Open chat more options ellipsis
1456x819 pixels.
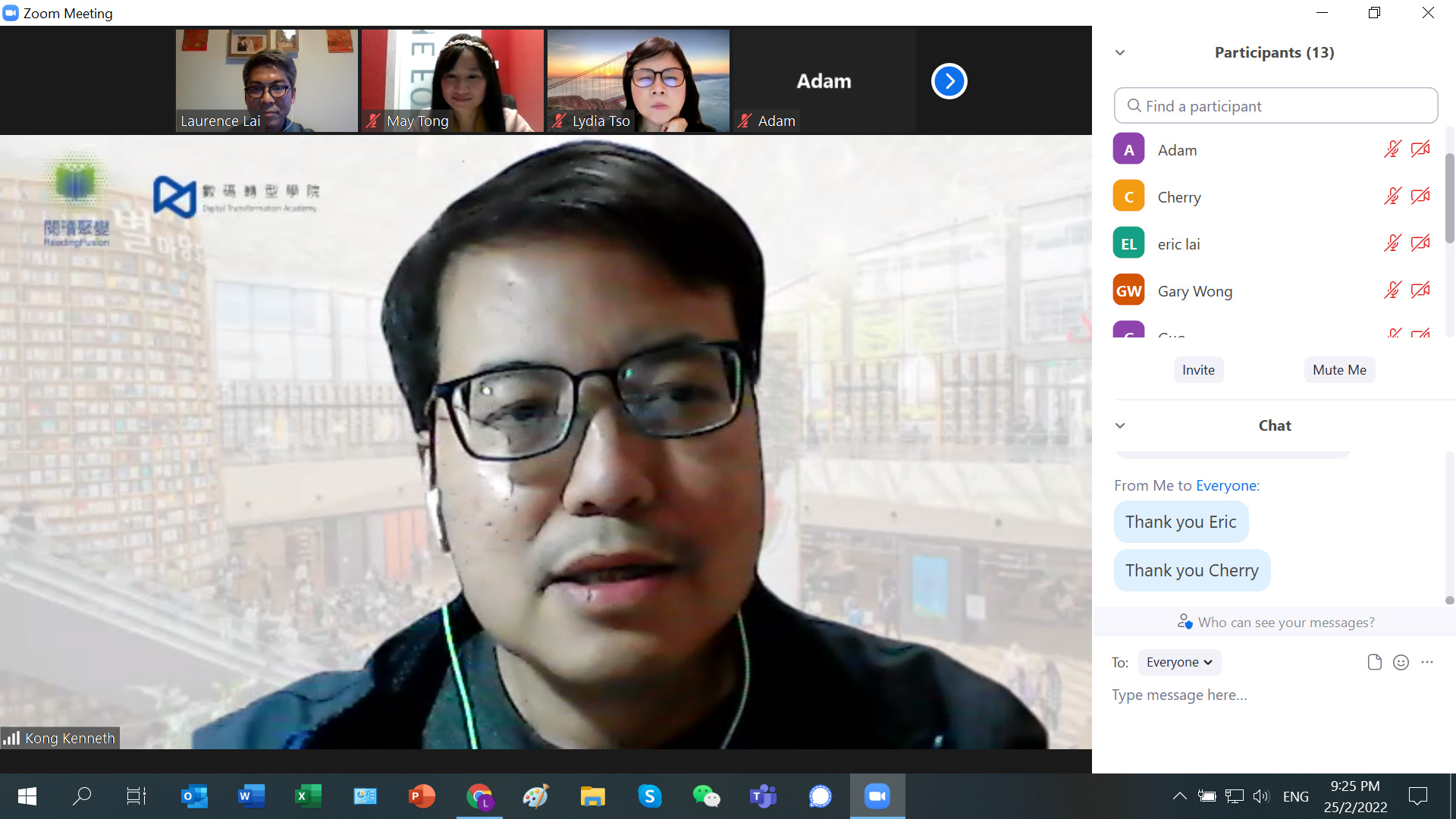click(x=1427, y=662)
